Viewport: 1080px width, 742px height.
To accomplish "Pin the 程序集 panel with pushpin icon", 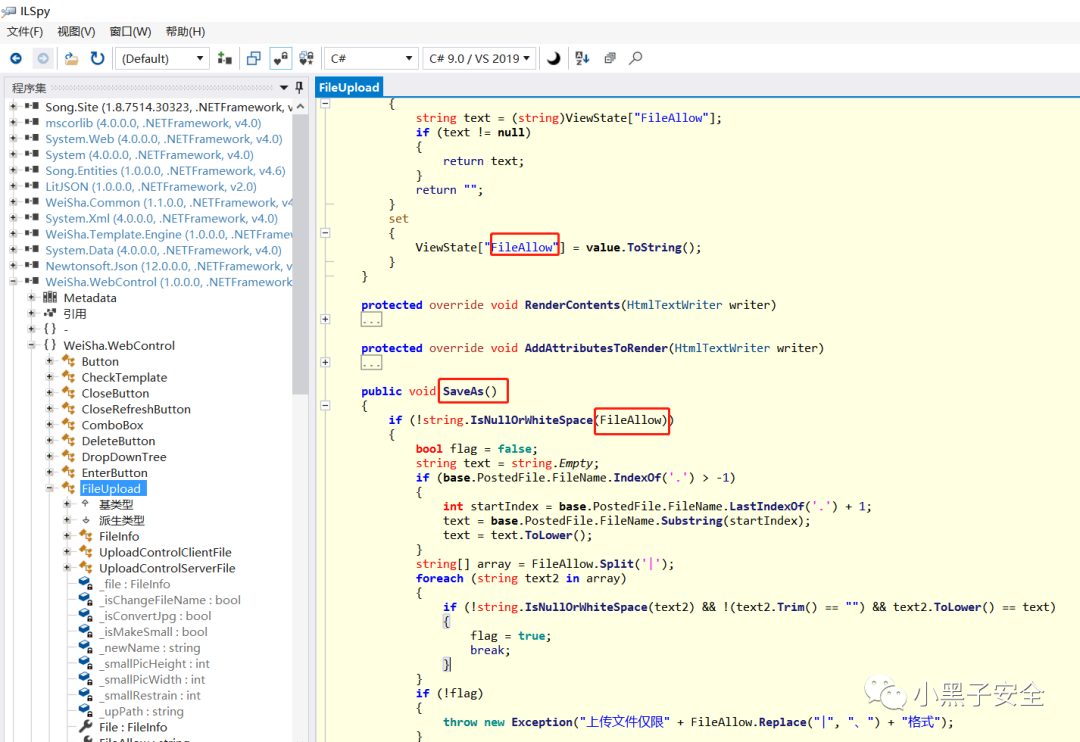I will pyautogui.click(x=299, y=87).
